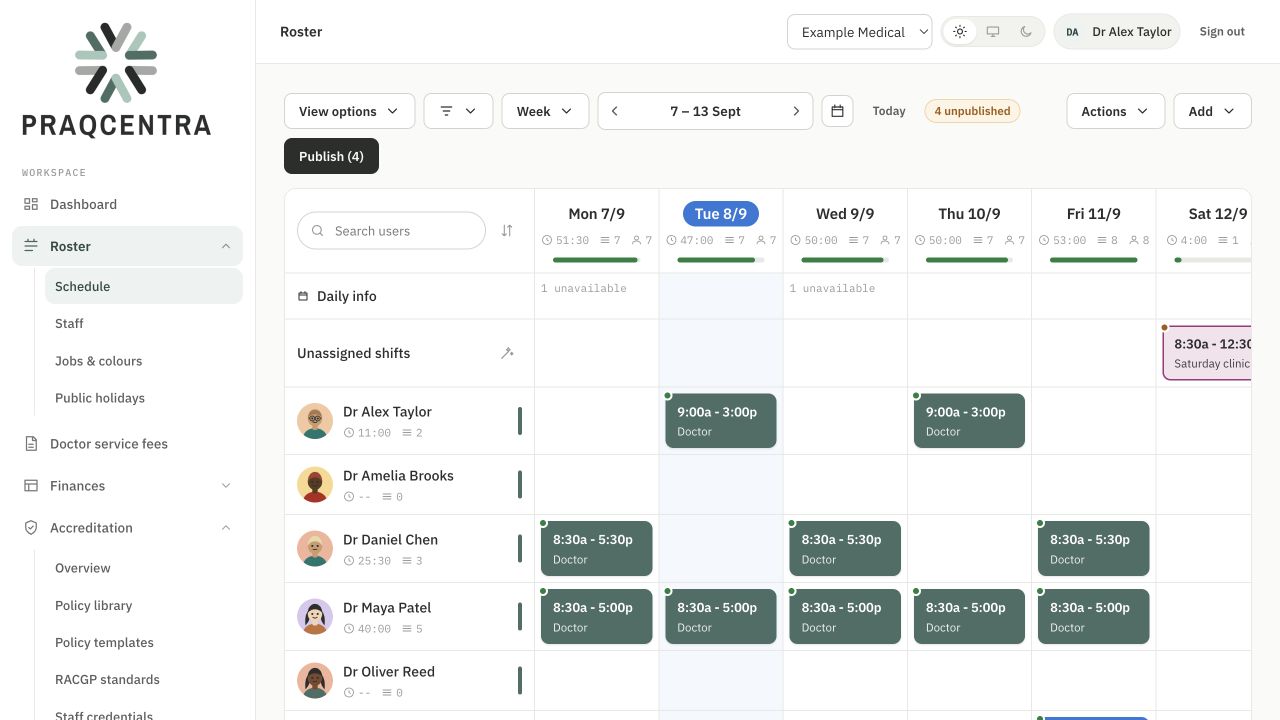Viewport: 1280px width, 720px height.
Task: Click the Sign out link
Action: tap(1222, 32)
